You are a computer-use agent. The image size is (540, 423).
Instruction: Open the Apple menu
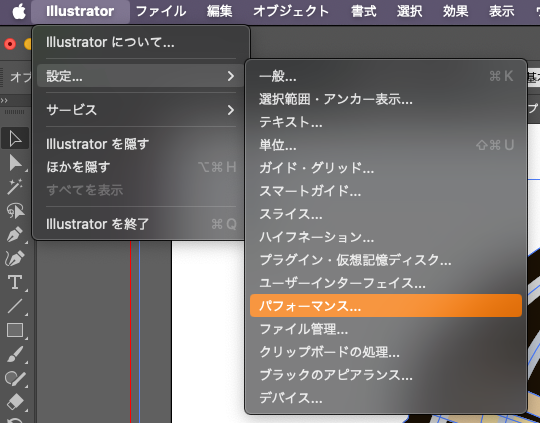tap(19, 11)
